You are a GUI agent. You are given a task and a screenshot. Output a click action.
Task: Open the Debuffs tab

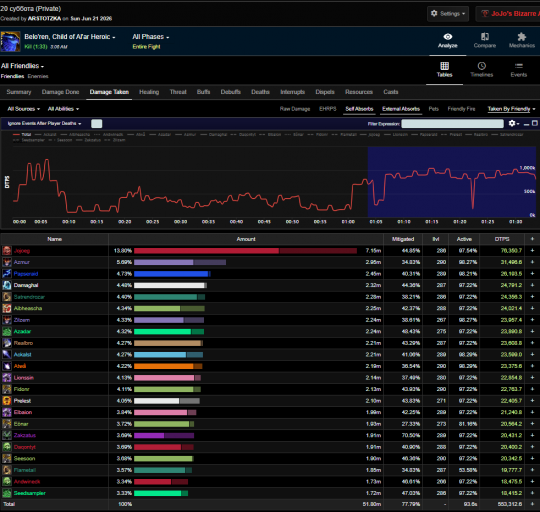(x=230, y=92)
